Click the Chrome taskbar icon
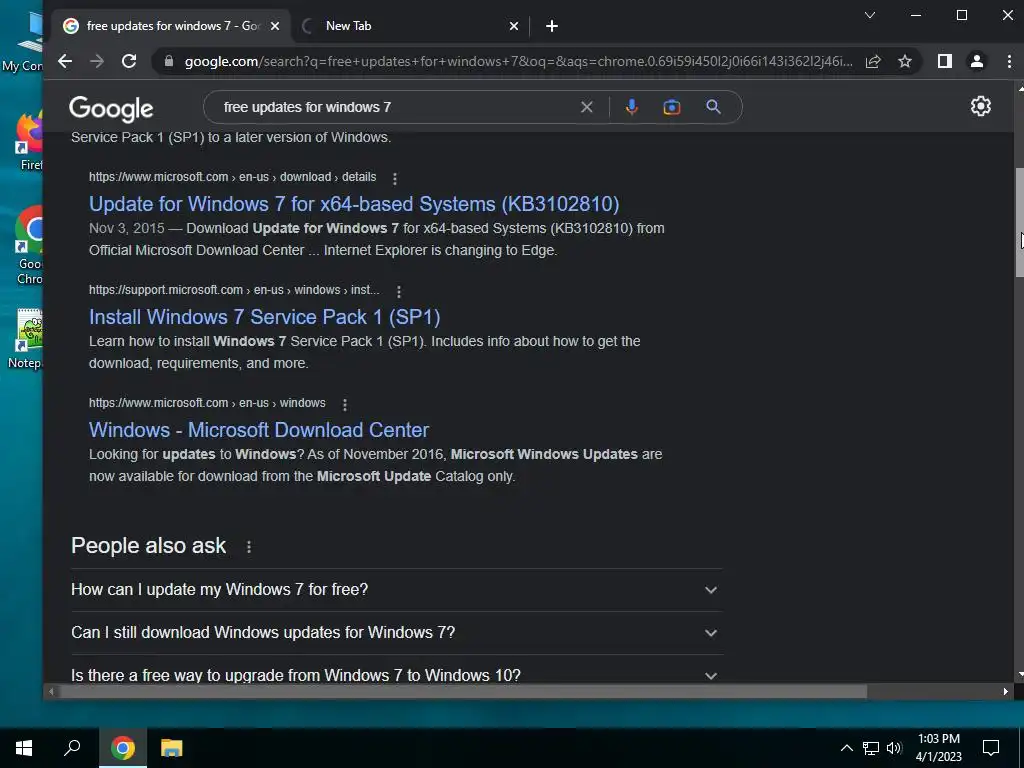 point(122,748)
